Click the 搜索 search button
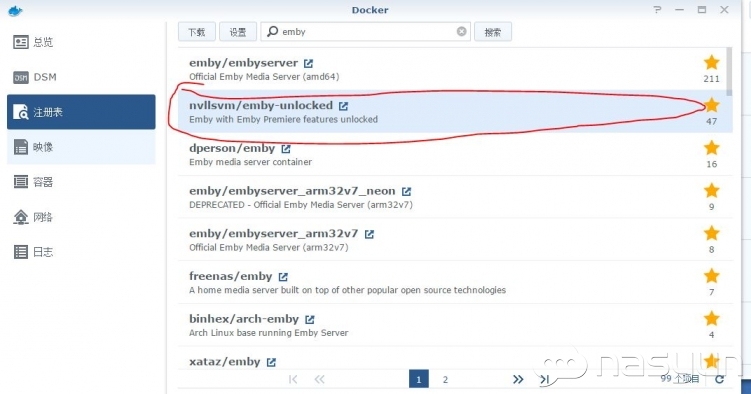The image size is (751, 394). click(x=493, y=32)
